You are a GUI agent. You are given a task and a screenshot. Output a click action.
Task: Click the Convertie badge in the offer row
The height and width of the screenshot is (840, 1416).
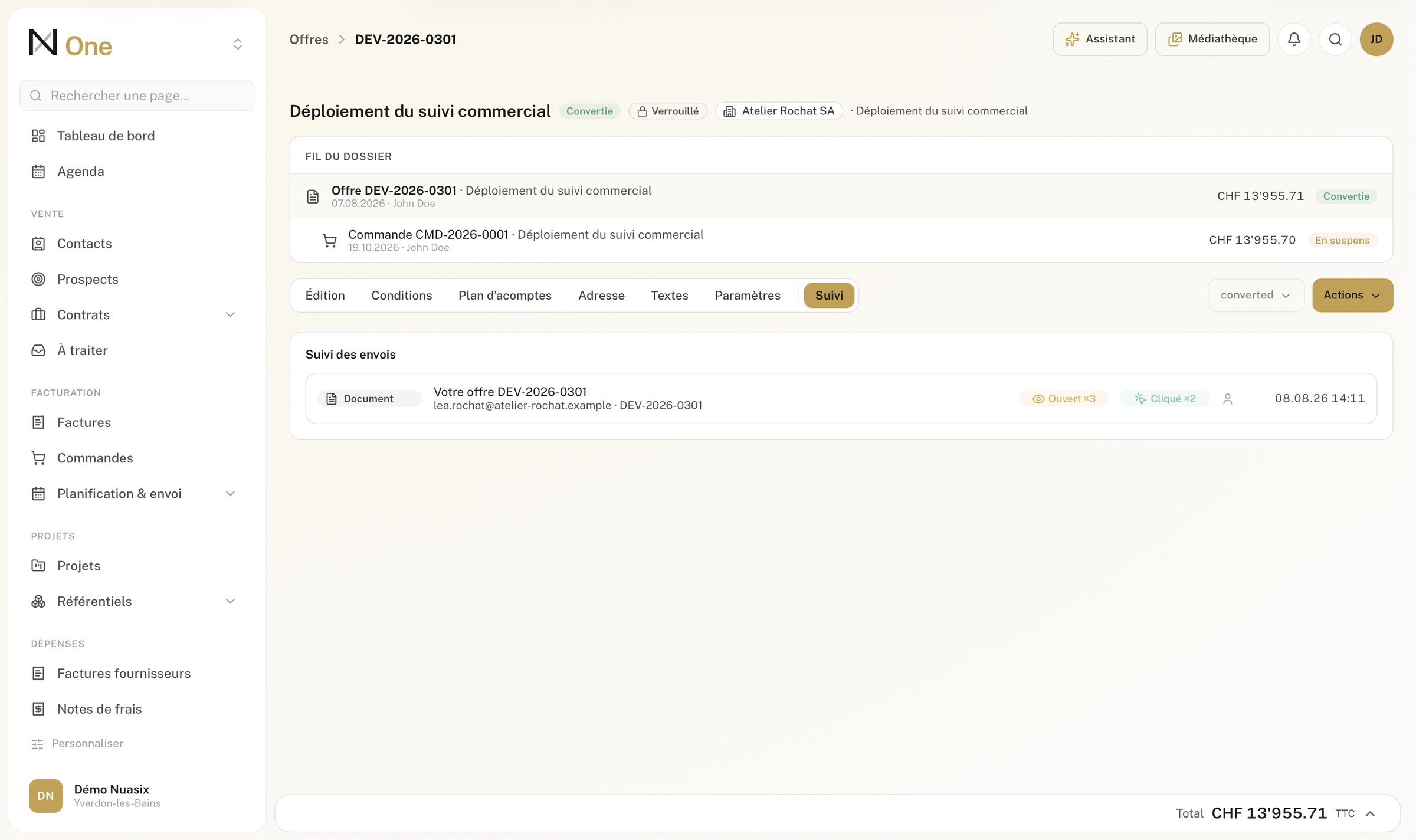click(x=1346, y=196)
